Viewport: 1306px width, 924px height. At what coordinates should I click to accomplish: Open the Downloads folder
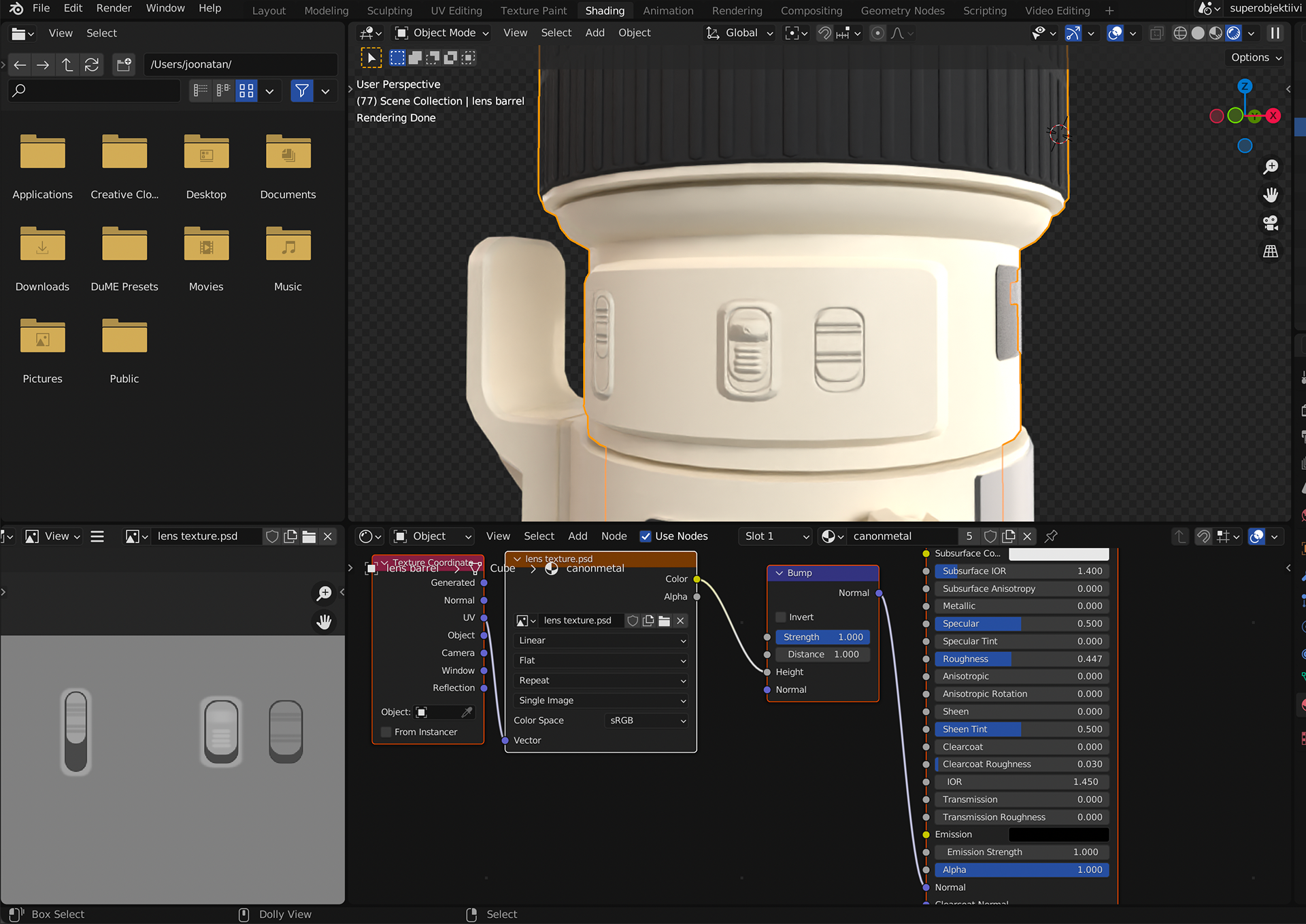click(x=42, y=259)
